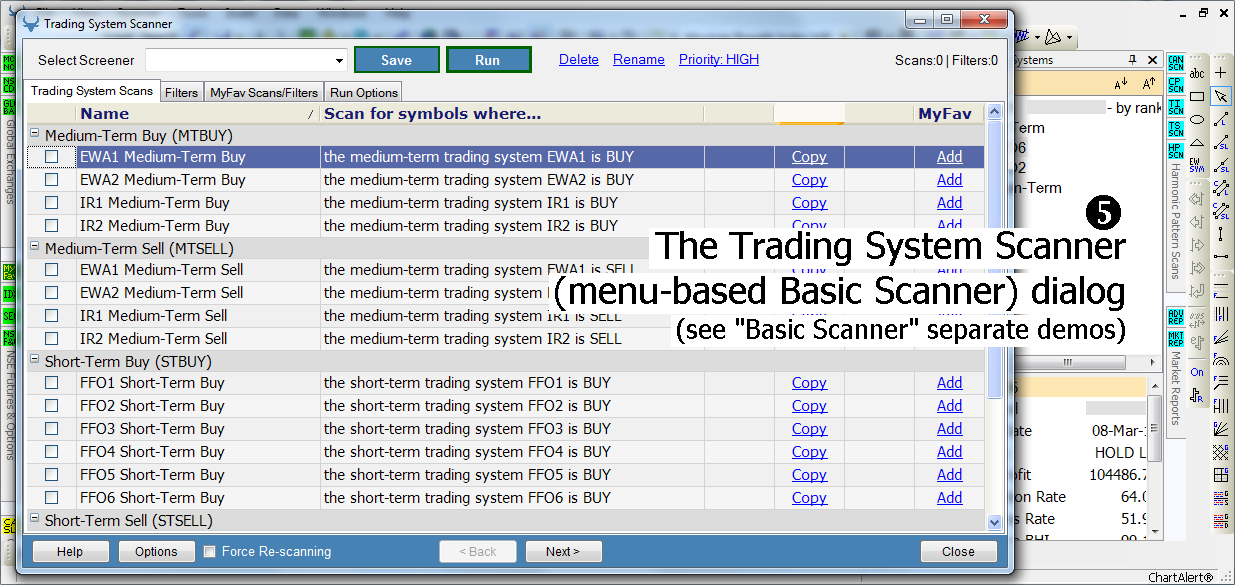Switch to the Filters tab
This screenshot has width=1235, height=585.
[x=182, y=93]
